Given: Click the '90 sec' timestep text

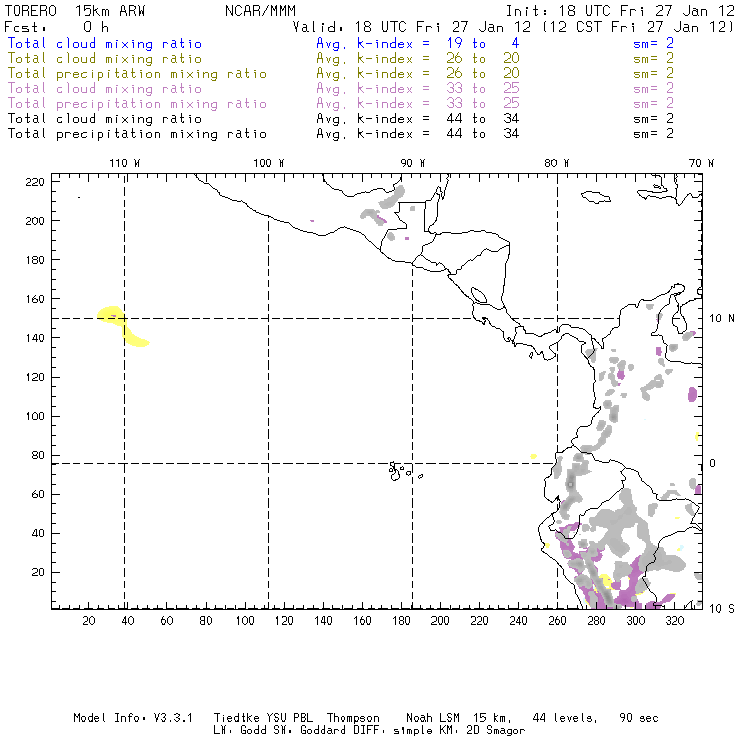Looking at the screenshot, I should 639,718.
